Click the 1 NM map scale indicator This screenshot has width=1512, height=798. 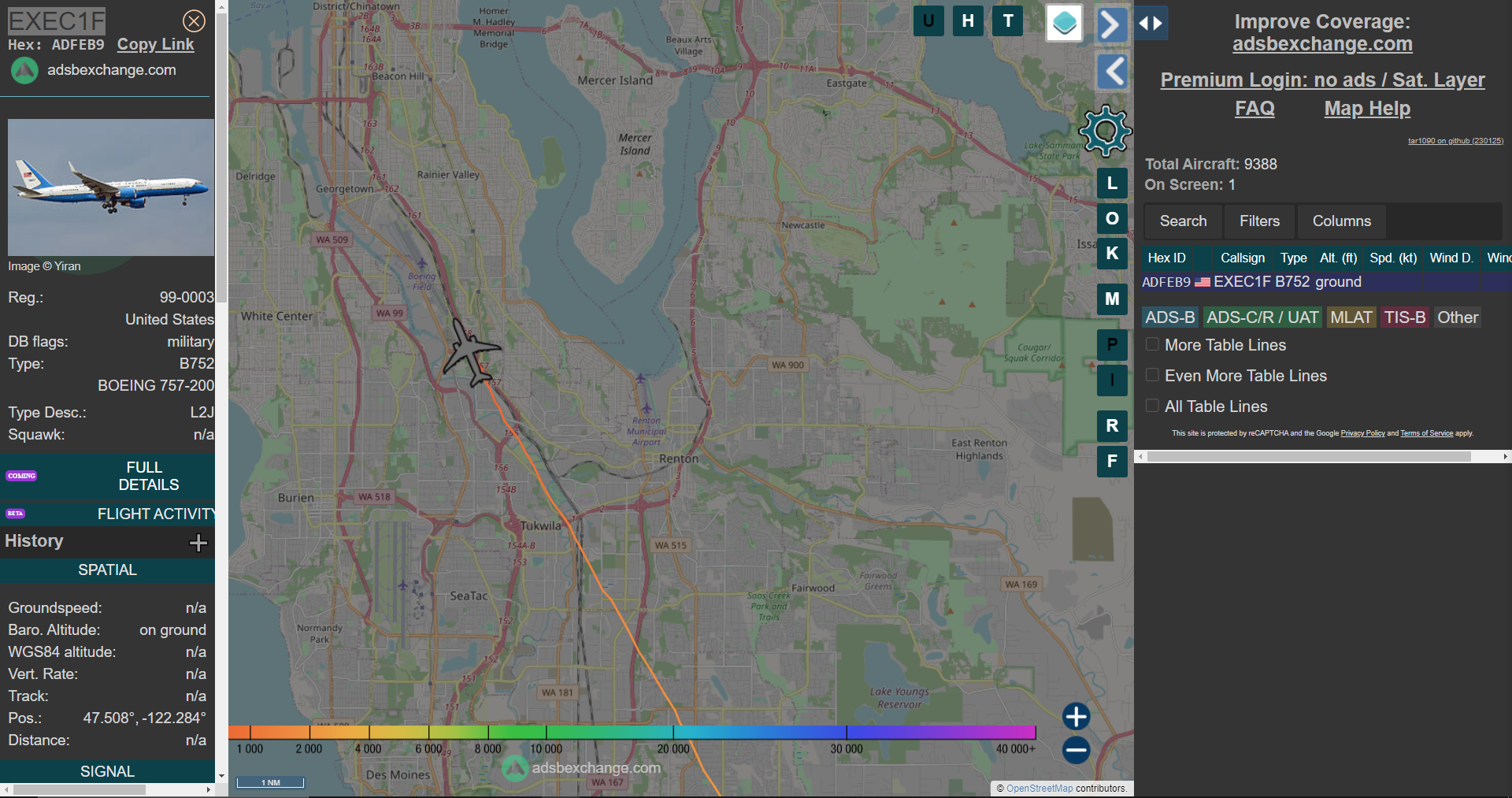pos(271,782)
